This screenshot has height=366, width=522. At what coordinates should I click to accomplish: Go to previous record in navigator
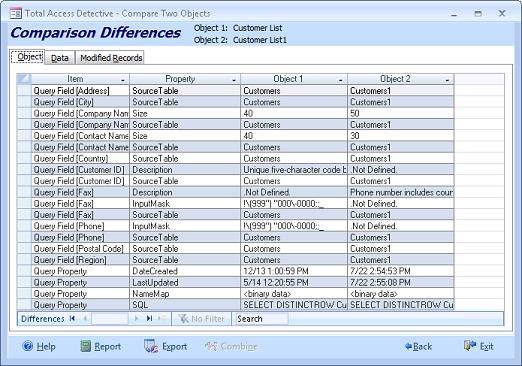coord(85,319)
